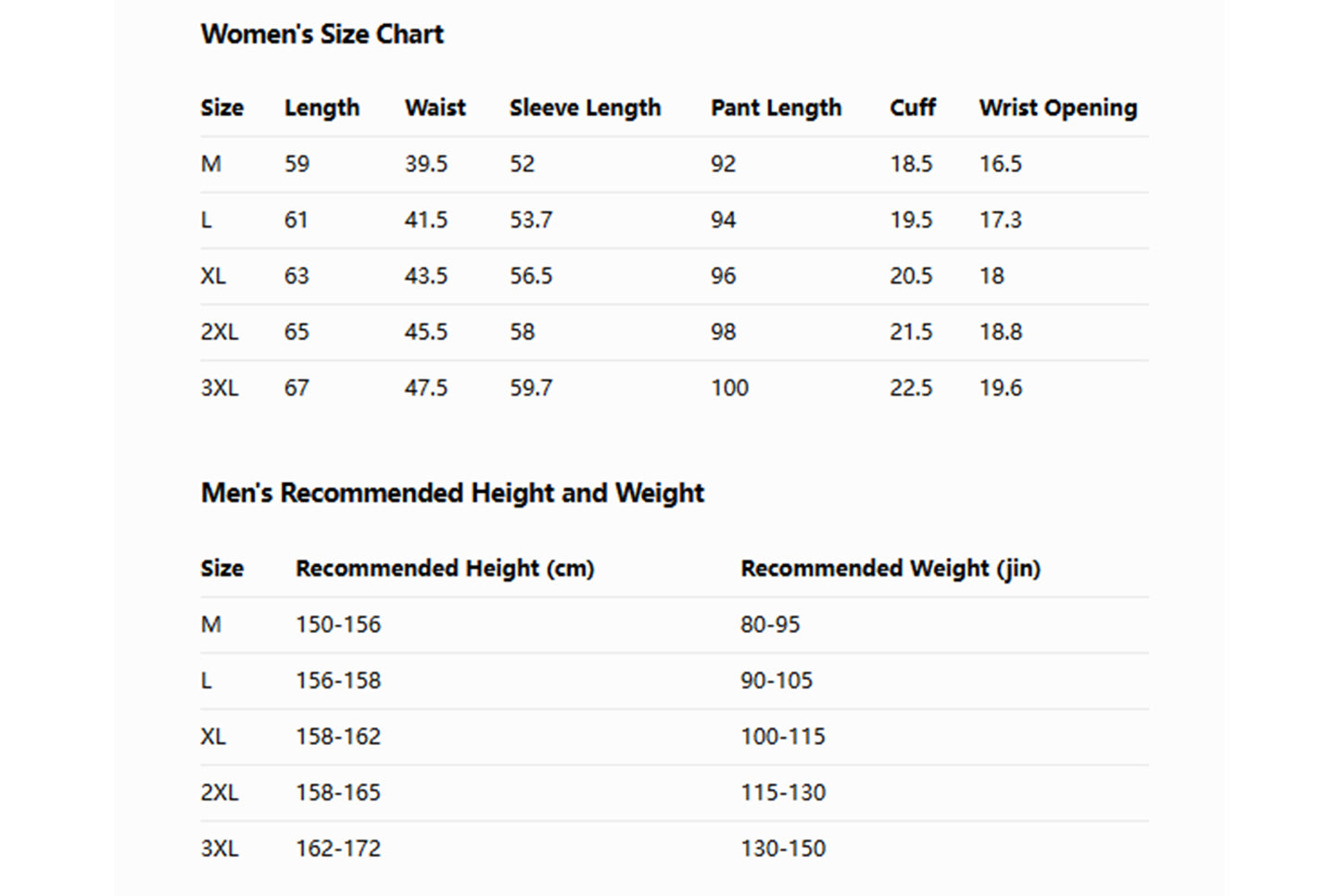
Task: Click the waist value 39.5 cell
Action: (425, 164)
